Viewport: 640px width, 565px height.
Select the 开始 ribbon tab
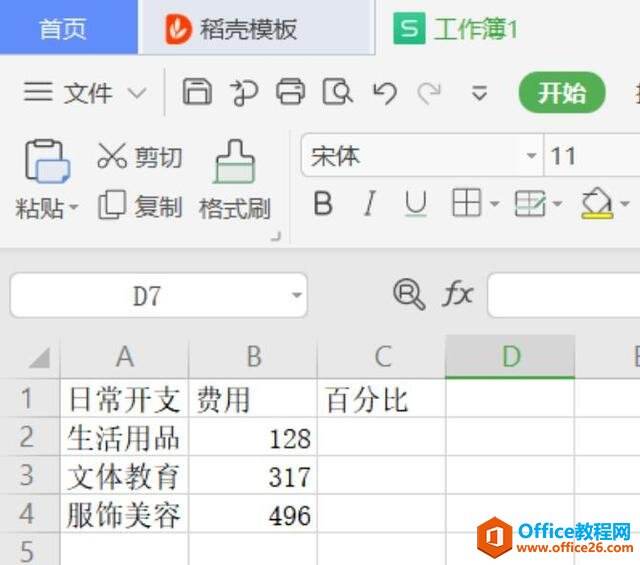coord(562,93)
